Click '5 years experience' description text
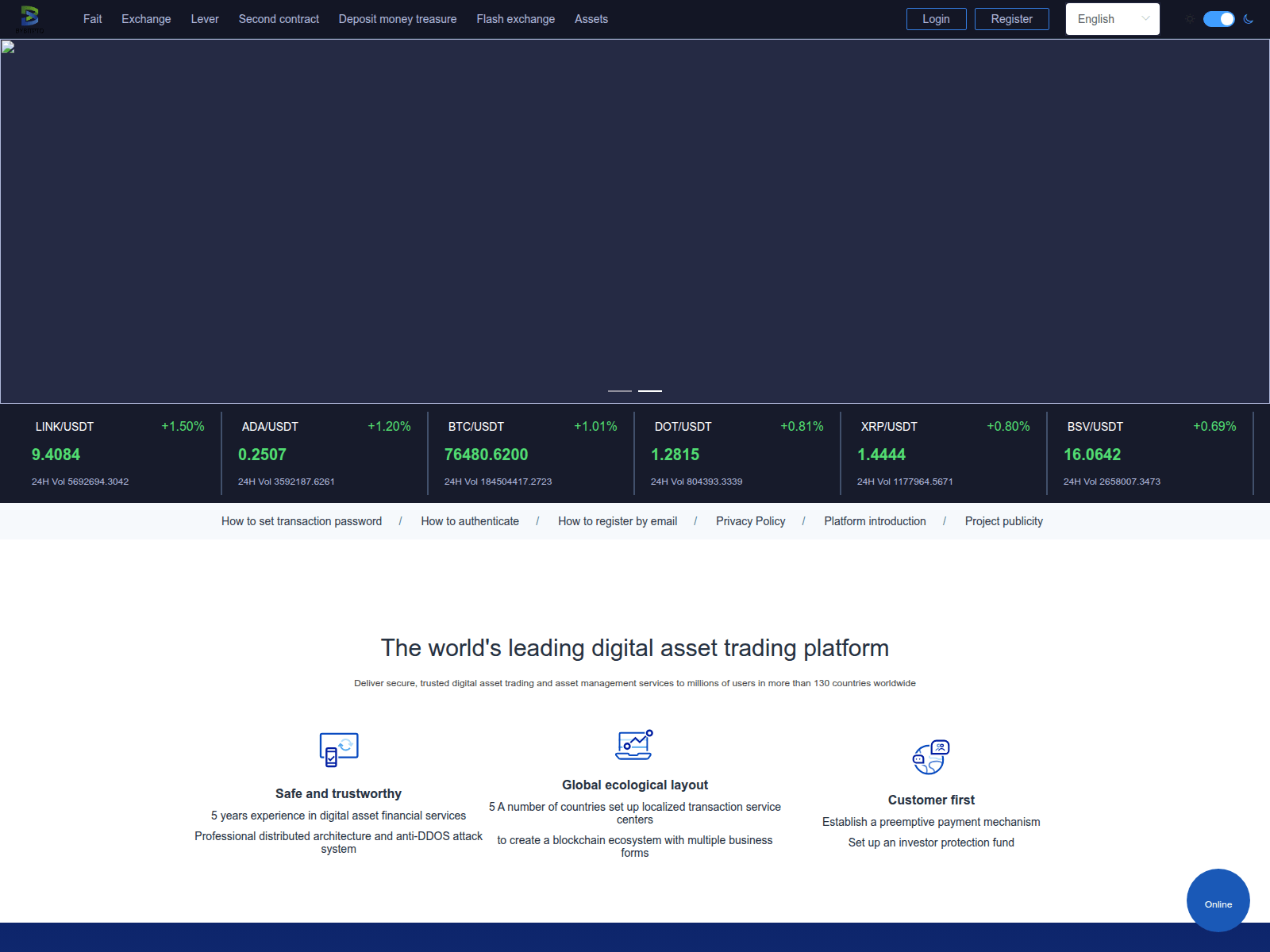The image size is (1270, 952). coord(339,816)
